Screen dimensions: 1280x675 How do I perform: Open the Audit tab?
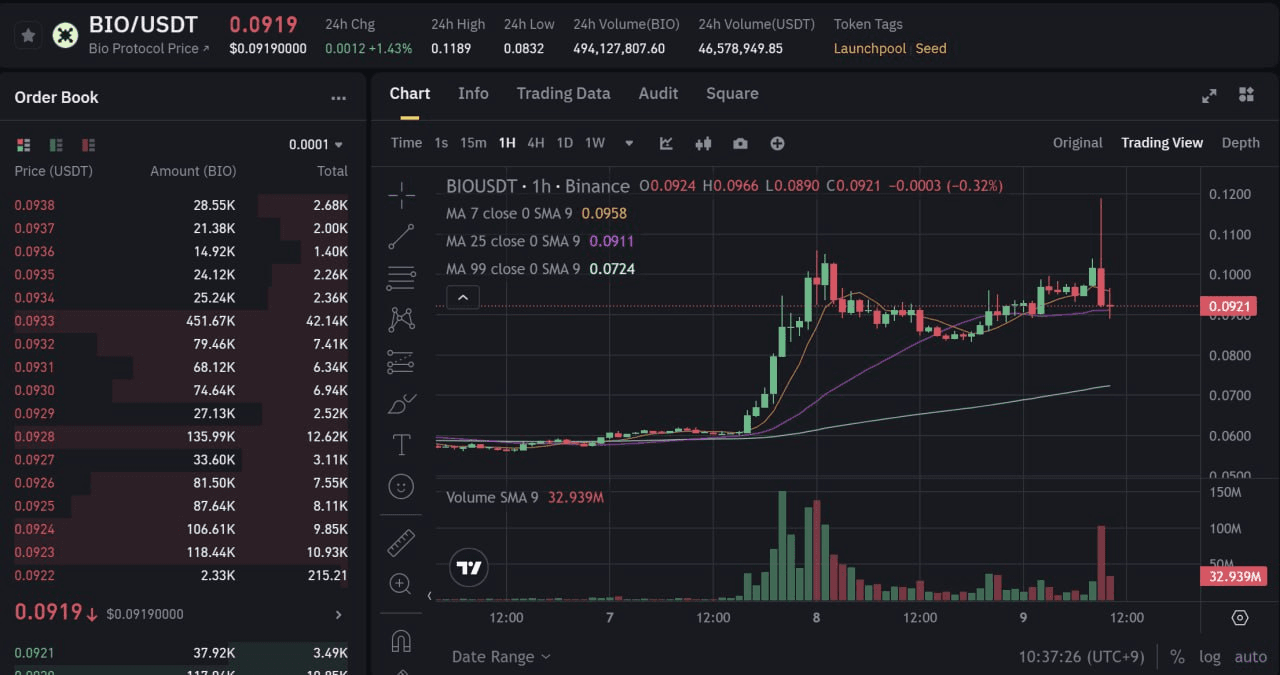(658, 93)
